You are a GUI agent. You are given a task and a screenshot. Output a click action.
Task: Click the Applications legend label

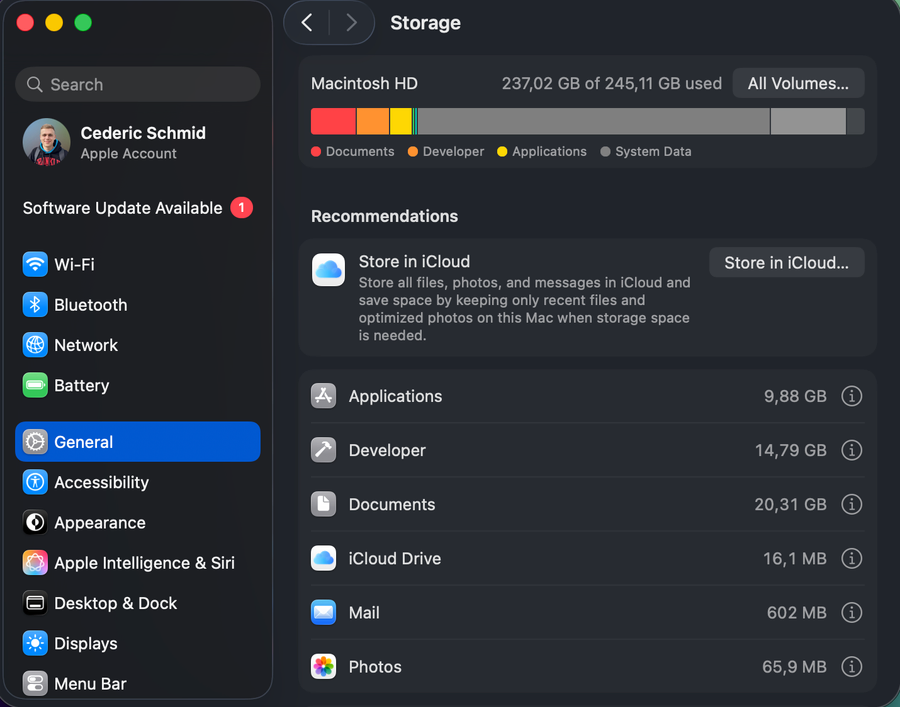pos(549,152)
